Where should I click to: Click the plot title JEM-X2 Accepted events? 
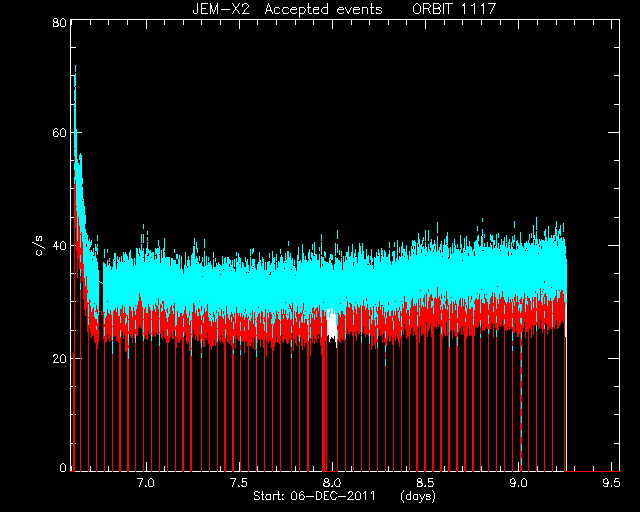click(287, 9)
